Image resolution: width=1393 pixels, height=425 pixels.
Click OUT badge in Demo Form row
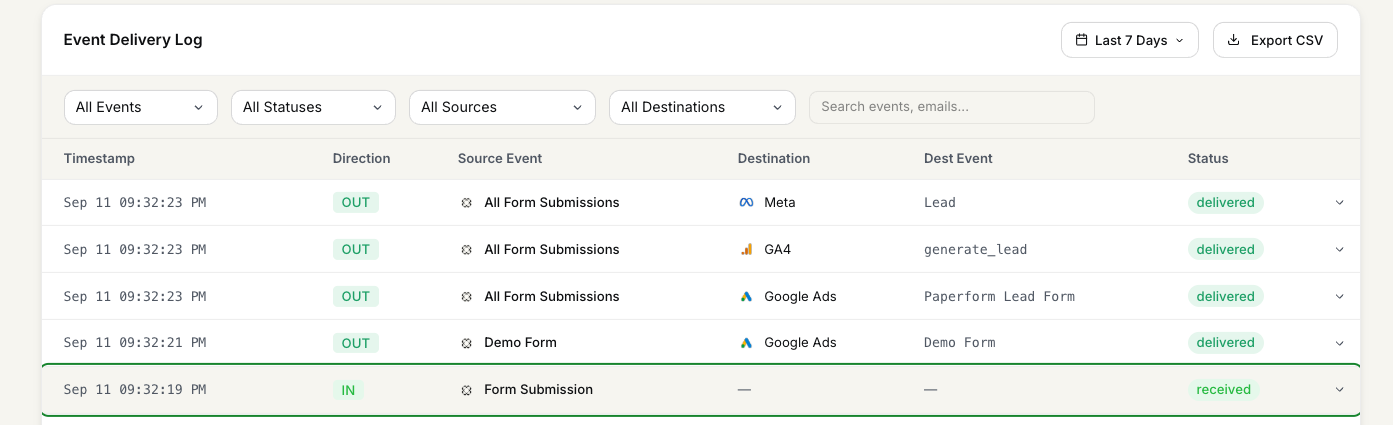356,343
